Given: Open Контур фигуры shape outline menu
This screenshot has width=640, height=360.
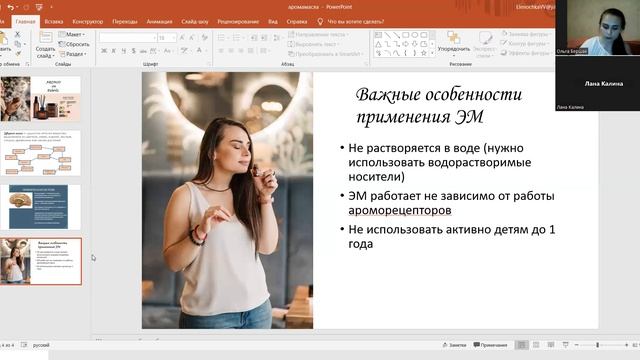Looking at the screenshot, I should point(524,43).
